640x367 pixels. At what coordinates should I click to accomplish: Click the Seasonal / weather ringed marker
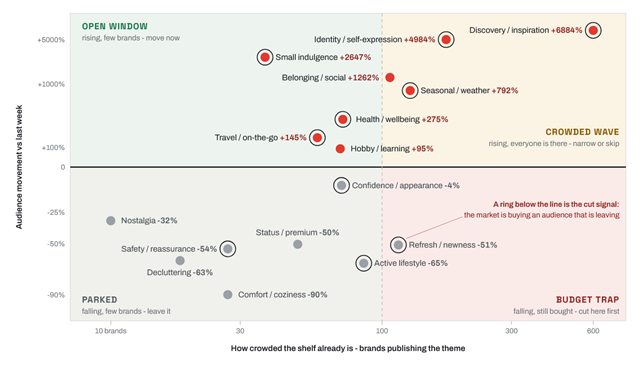(410, 91)
